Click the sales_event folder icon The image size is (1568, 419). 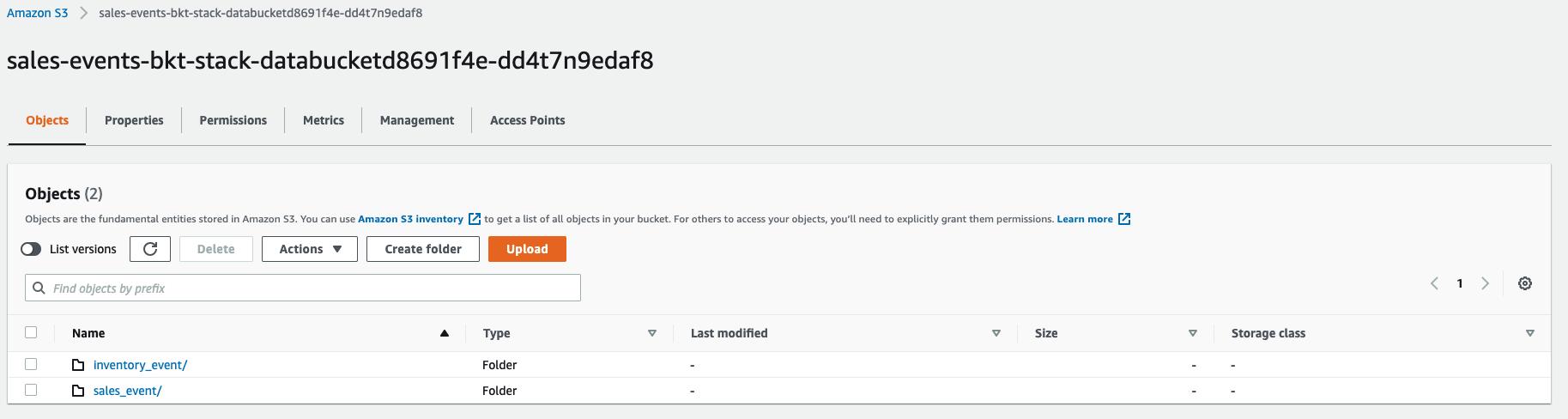(x=78, y=391)
